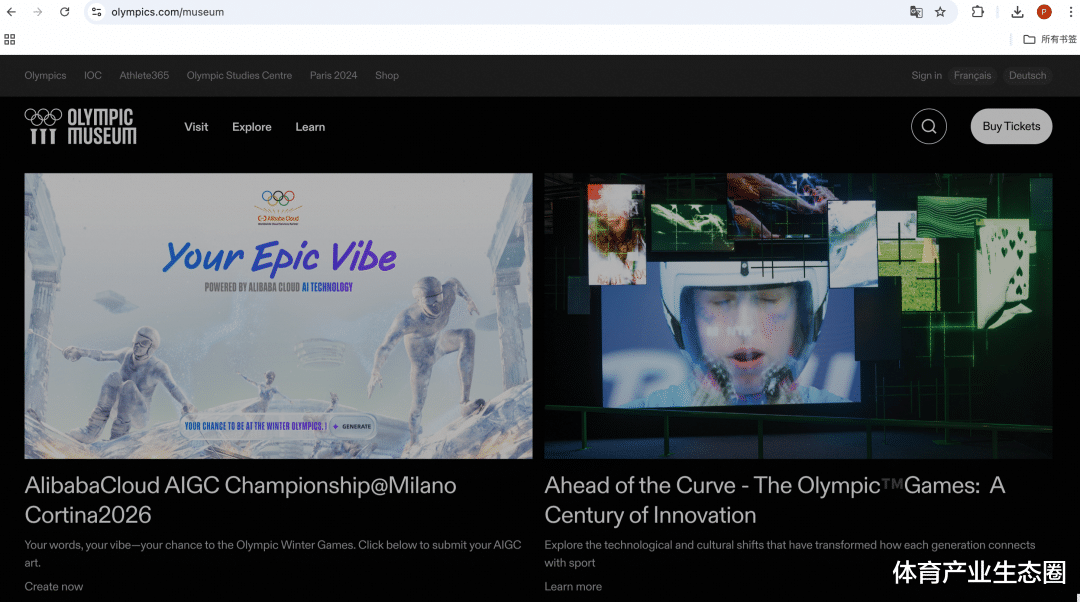Open the Chrome three-dot menu
This screenshot has height=602, width=1080.
tap(1070, 12)
